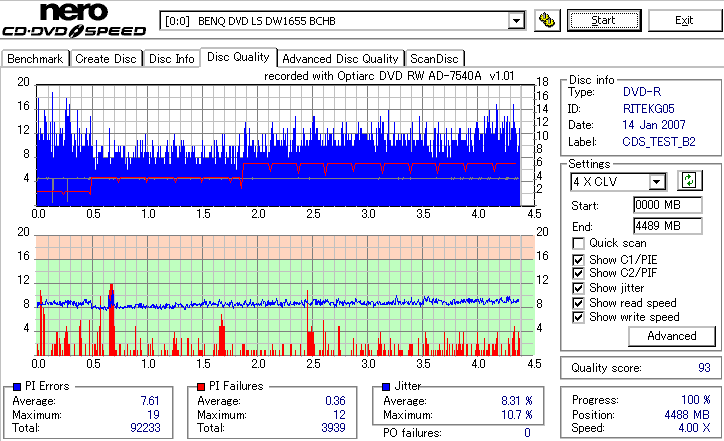The width and height of the screenshot is (724, 441).
Task: Switch to the Benchmark tab
Action: pyautogui.click(x=35, y=59)
